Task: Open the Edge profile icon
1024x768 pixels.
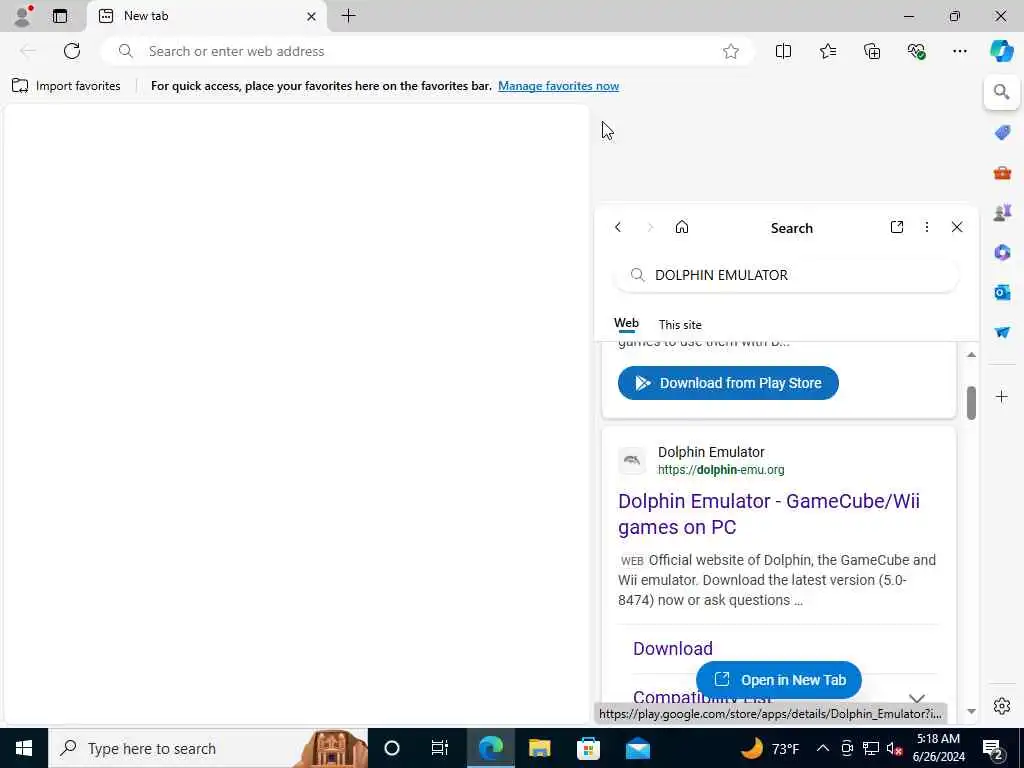Action: point(23,16)
